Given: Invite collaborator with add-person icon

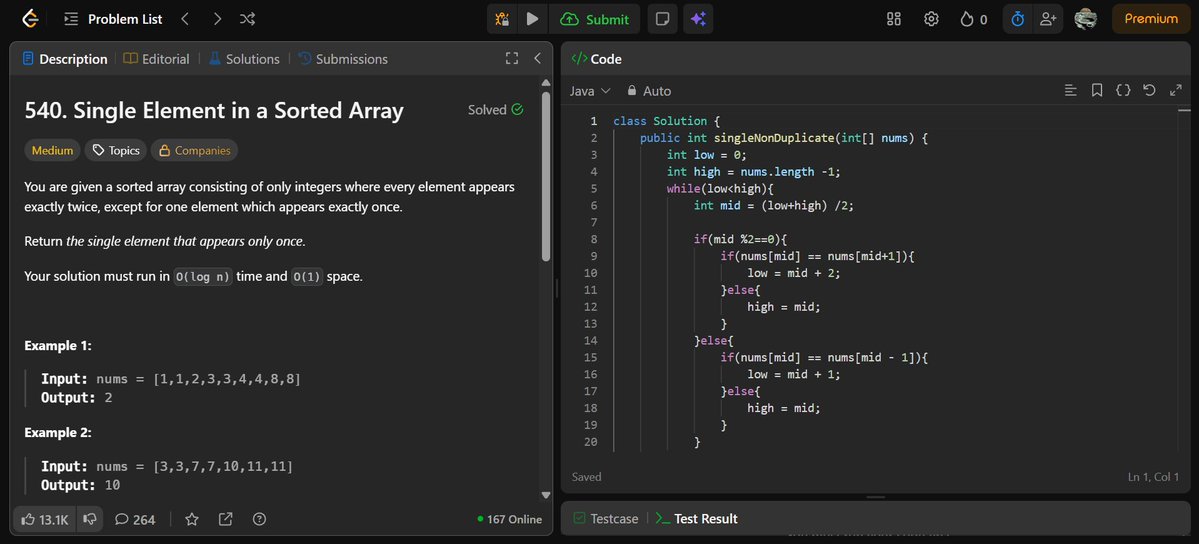Looking at the screenshot, I should pyautogui.click(x=1048, y=19).
